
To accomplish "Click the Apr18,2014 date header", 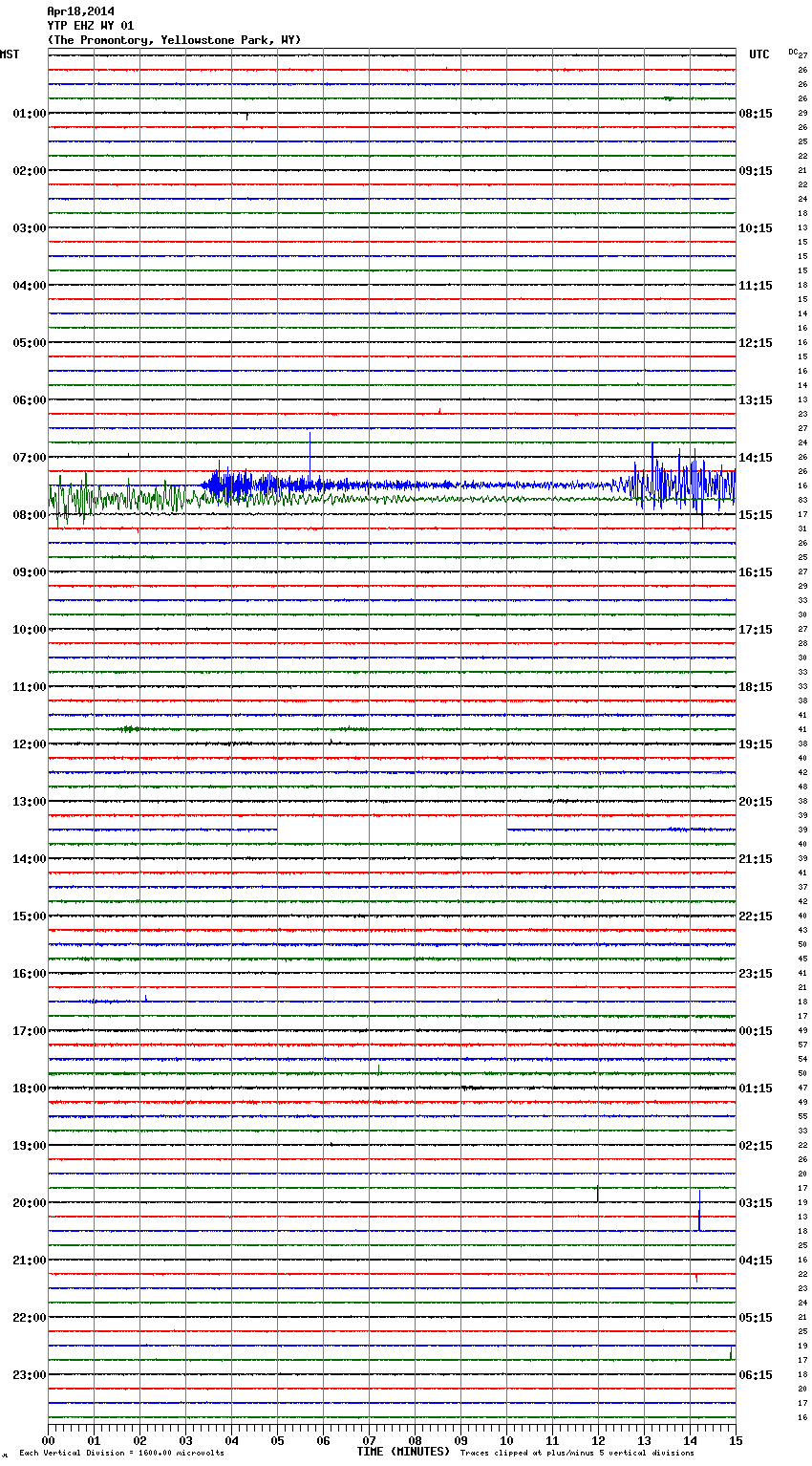I will coord(80,11).
